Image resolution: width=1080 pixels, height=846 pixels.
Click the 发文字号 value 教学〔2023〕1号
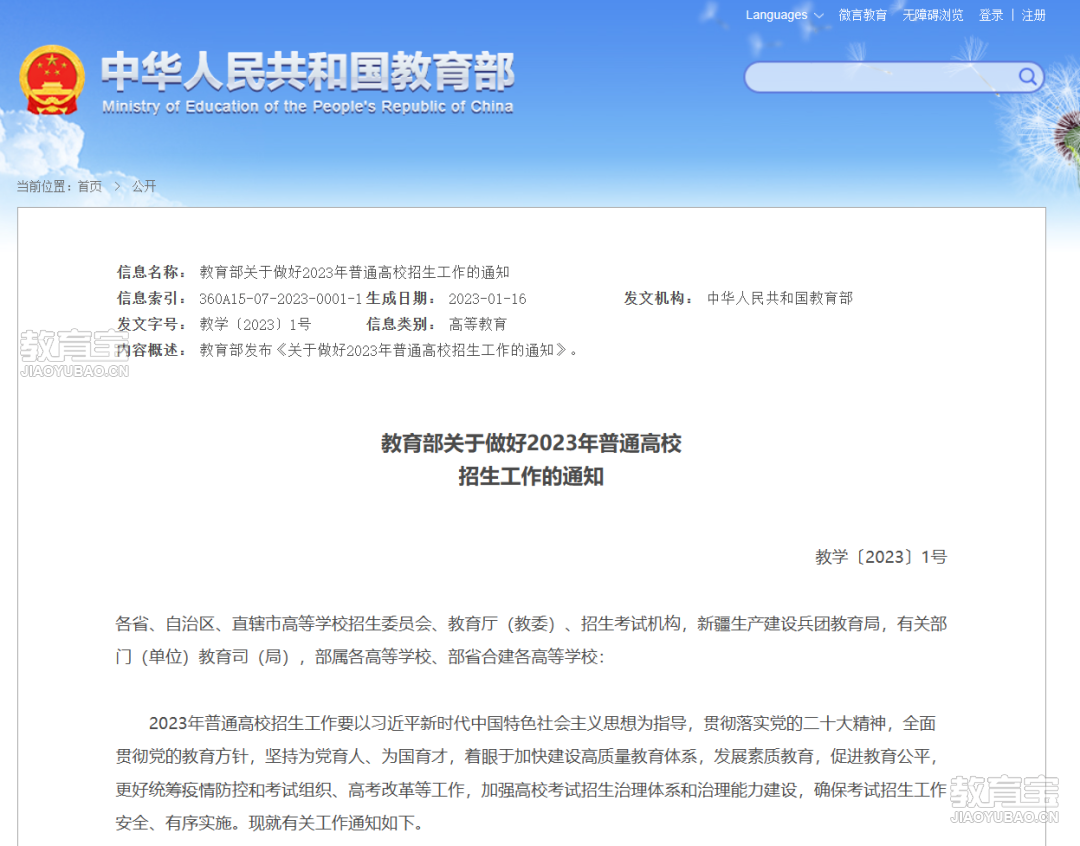(x=255, y=324)
